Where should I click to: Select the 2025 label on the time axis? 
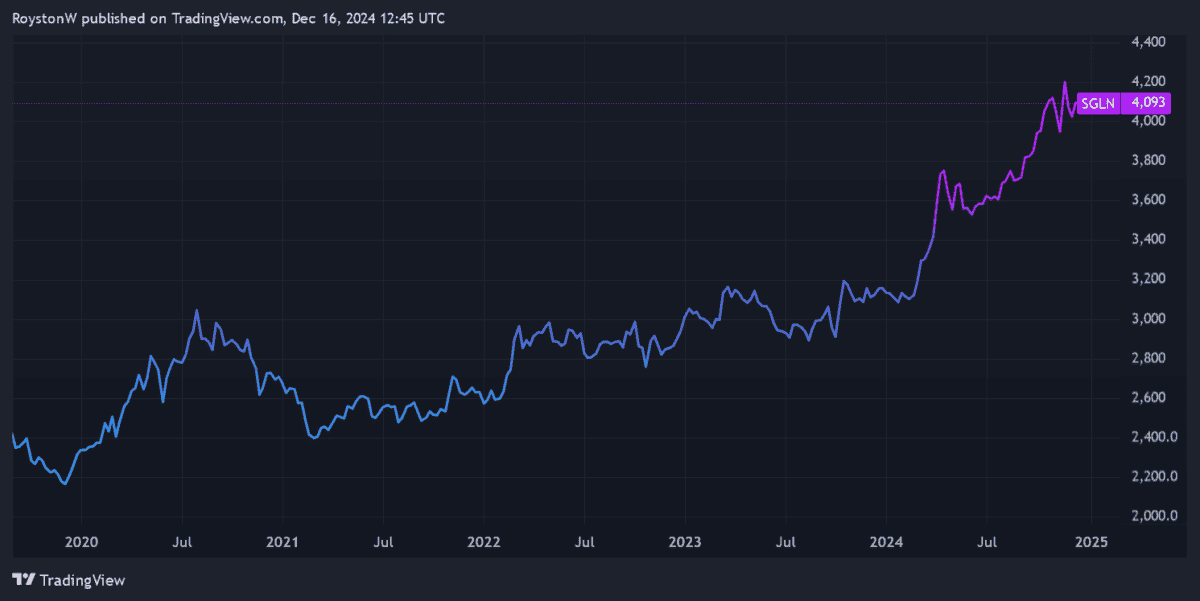click(x=1089, y=542)
